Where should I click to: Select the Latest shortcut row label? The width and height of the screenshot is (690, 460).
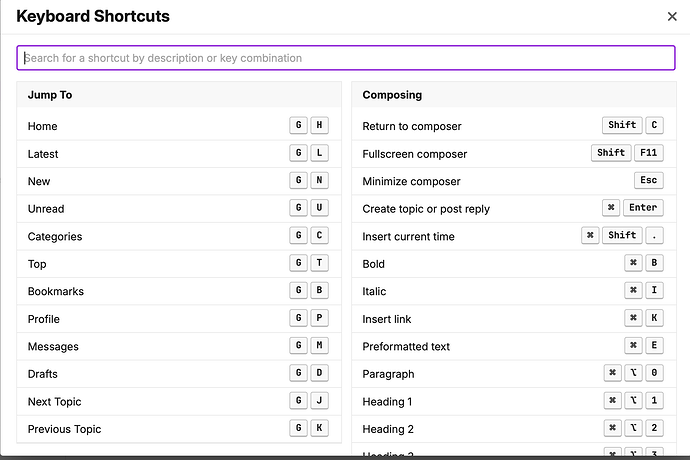(x=43, y=154)
